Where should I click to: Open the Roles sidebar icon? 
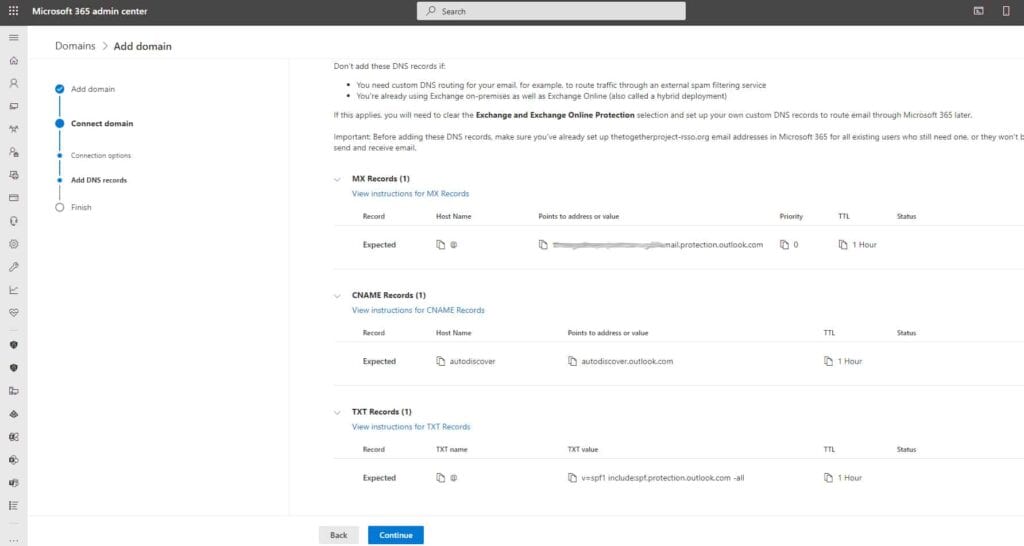(14, 152)
